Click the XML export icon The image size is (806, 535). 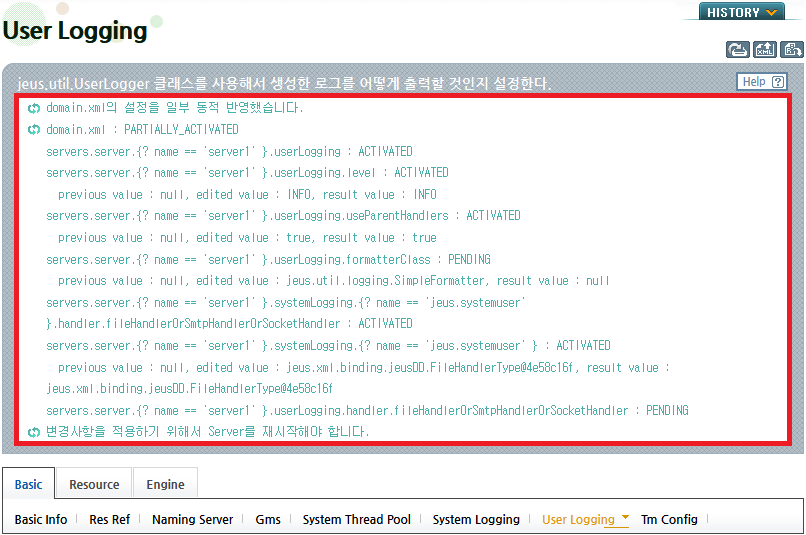tap(765, 49)
